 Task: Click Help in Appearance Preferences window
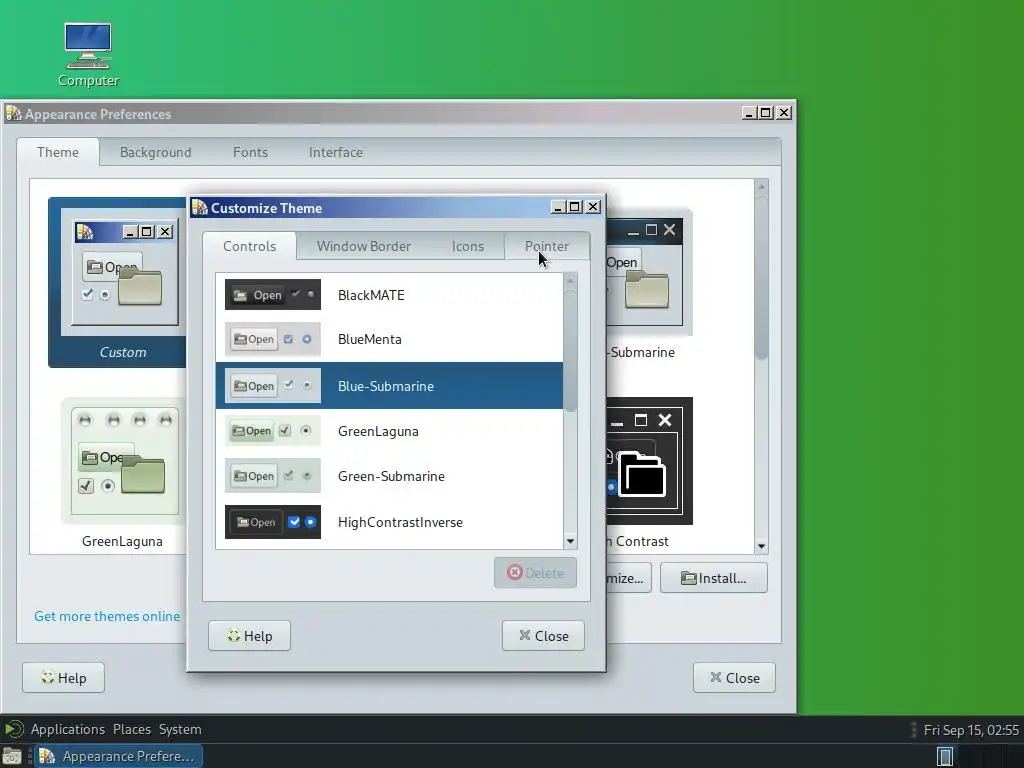click(x=63, y=678)
